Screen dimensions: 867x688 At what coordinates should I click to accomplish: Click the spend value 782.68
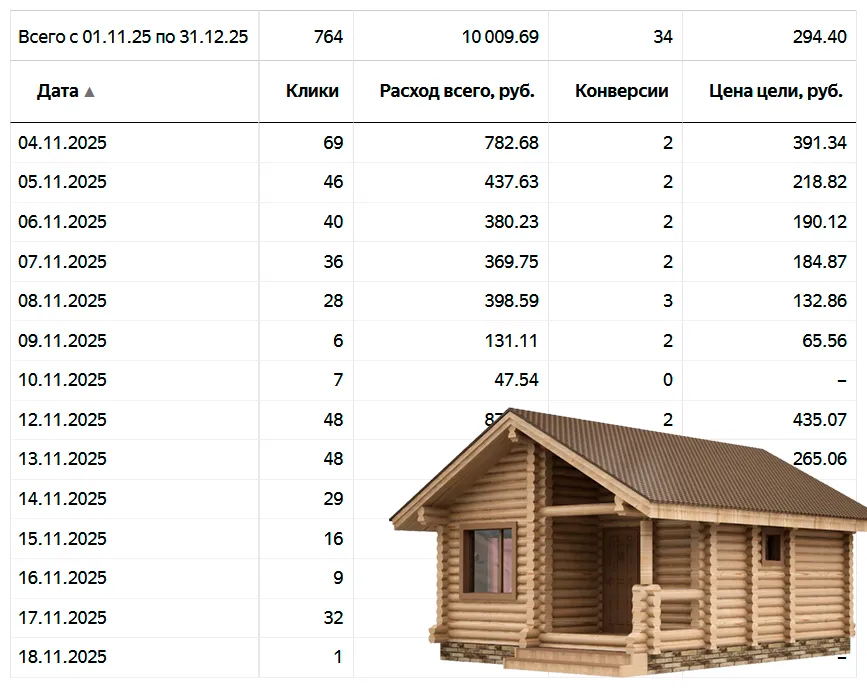tap(511, 143)
